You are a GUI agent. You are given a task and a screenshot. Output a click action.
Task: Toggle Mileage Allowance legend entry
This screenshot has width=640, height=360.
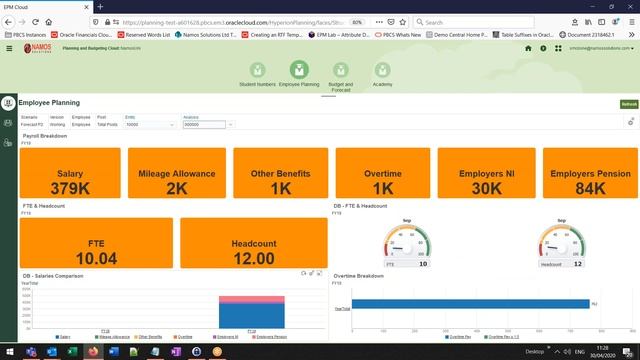pyautogui.click(x=112, y=337)
